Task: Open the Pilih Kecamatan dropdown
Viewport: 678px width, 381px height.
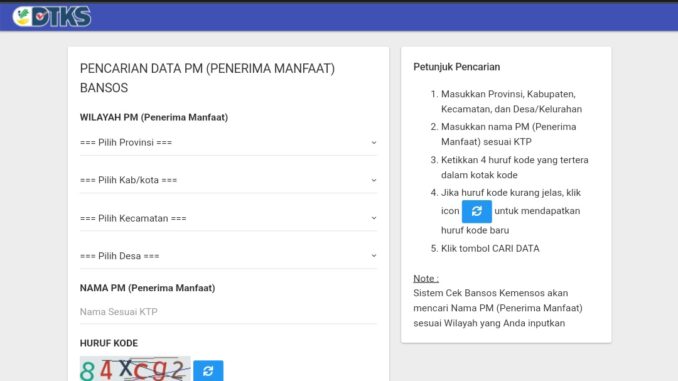Action: pyautogui.click(x=228, y=218)
